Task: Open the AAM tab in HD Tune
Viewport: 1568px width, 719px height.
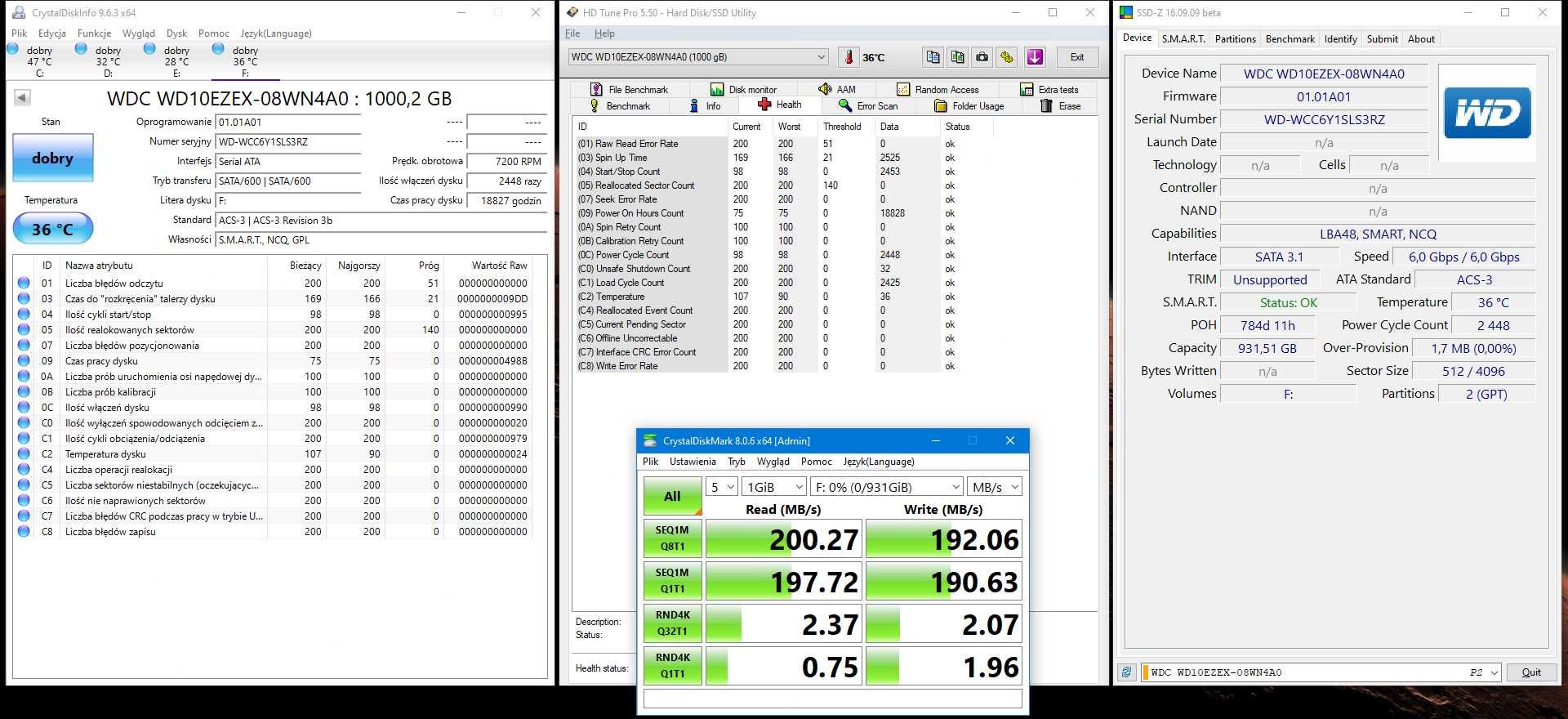Action: pyautogui.click(x=837, y=89)
